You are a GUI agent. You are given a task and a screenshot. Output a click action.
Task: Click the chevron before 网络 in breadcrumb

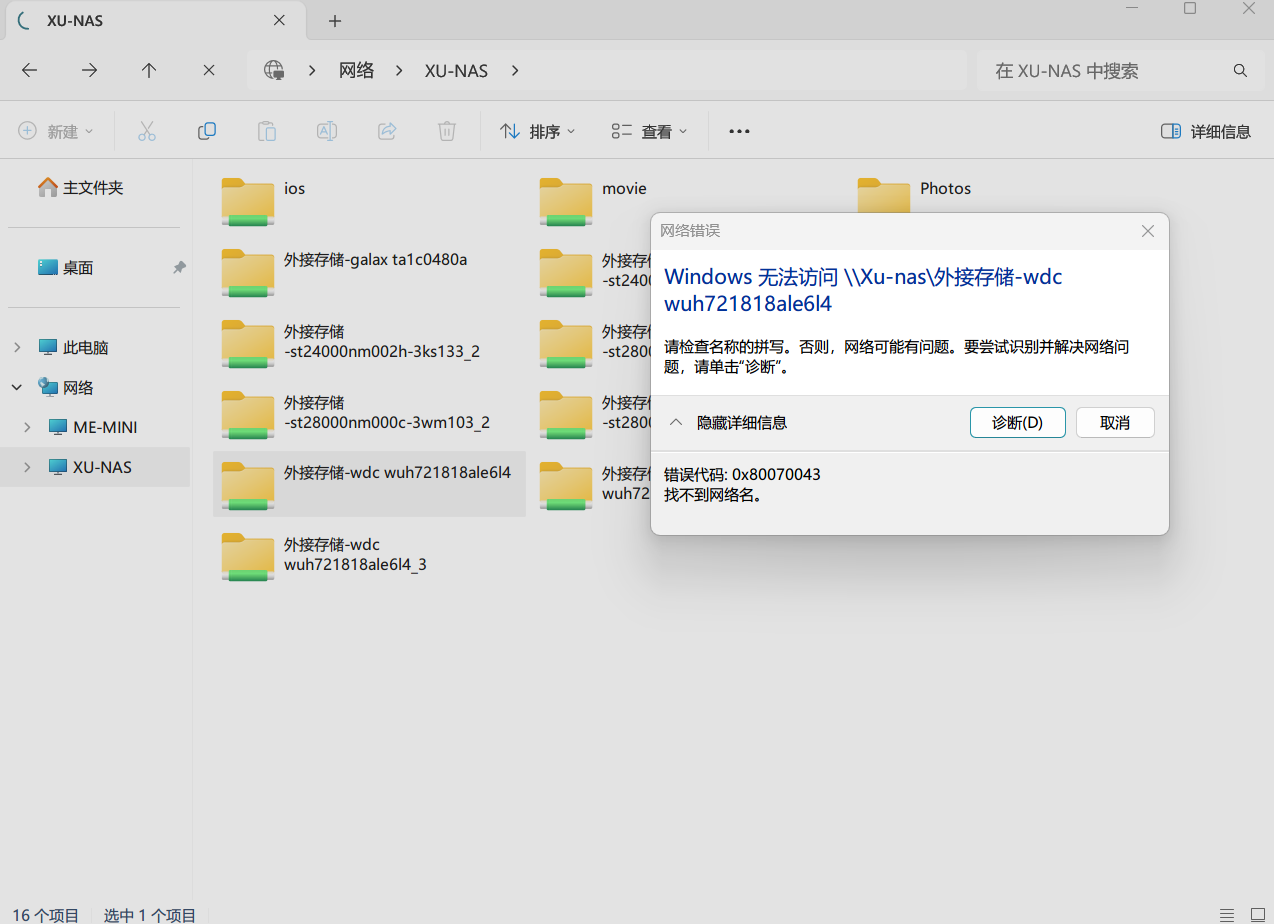pos(312,70)
